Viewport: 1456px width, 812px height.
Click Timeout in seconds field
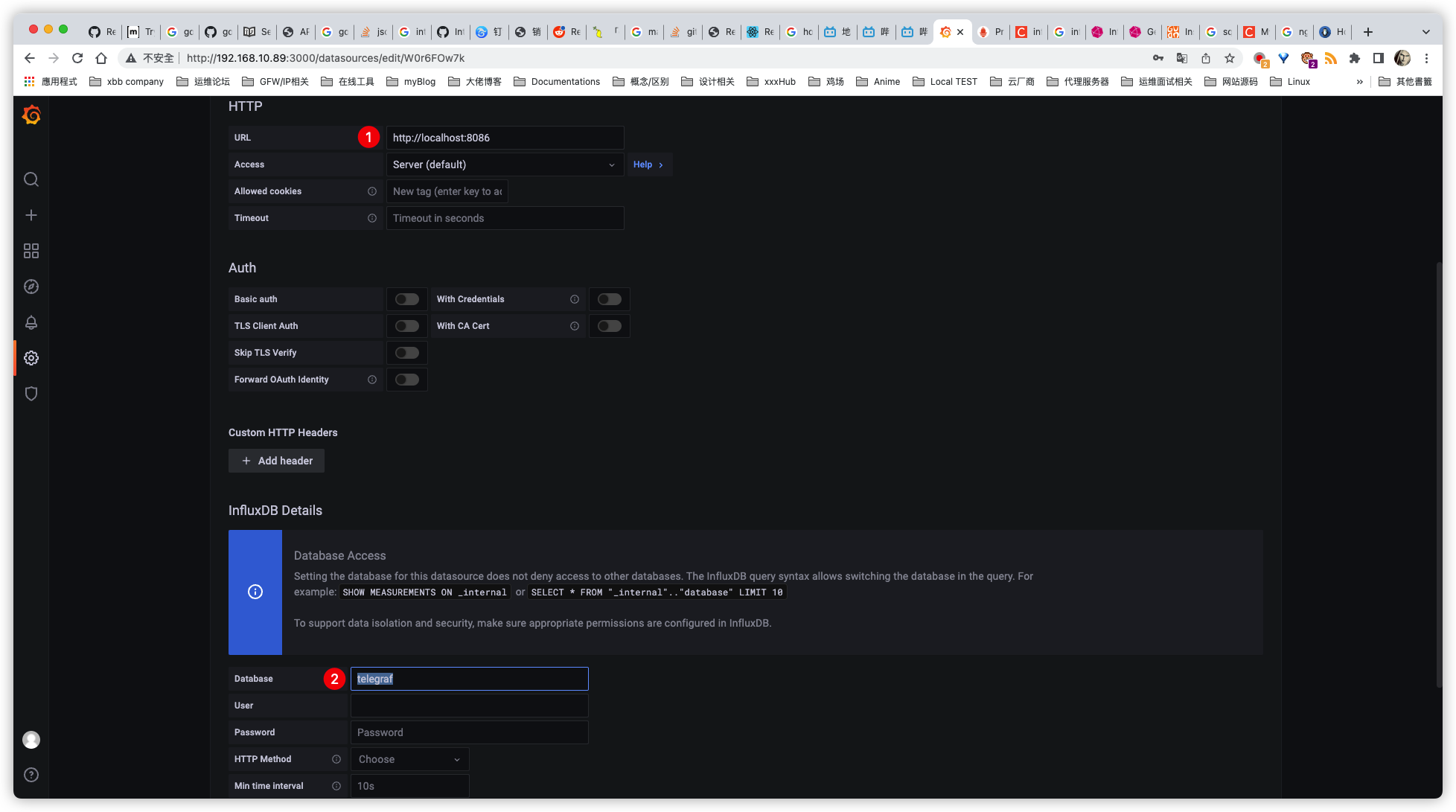pyautogui.click(x=505, y=218)
